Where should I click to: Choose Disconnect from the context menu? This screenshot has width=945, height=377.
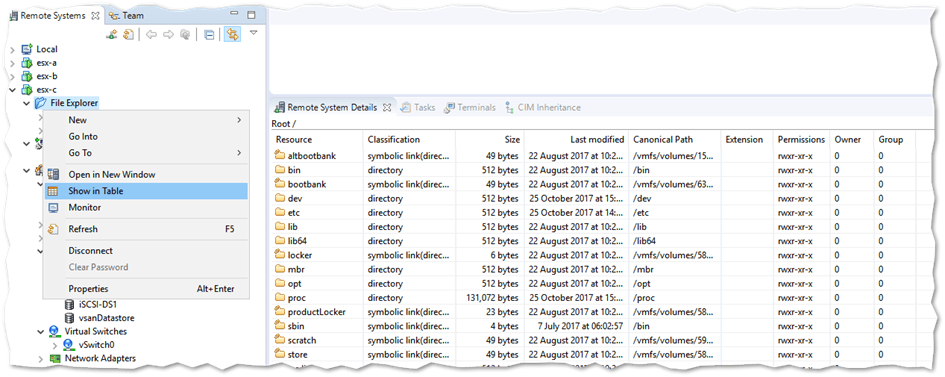tap(145, 251)
